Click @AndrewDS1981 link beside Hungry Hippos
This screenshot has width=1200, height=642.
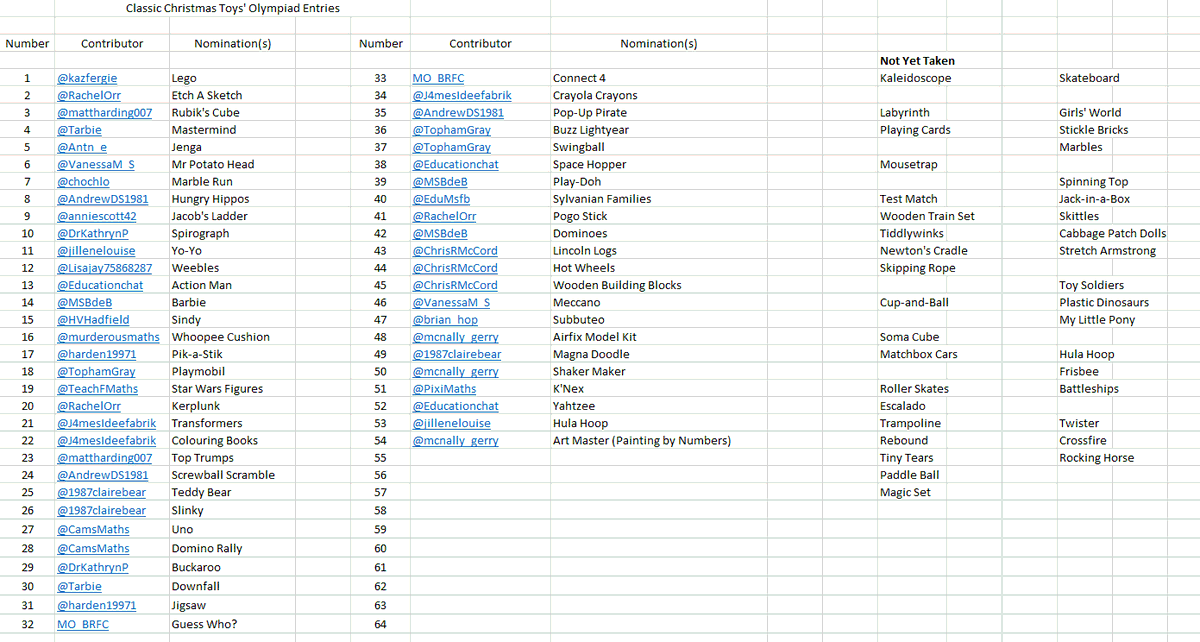pyautogui.click(x=103, y=199)
